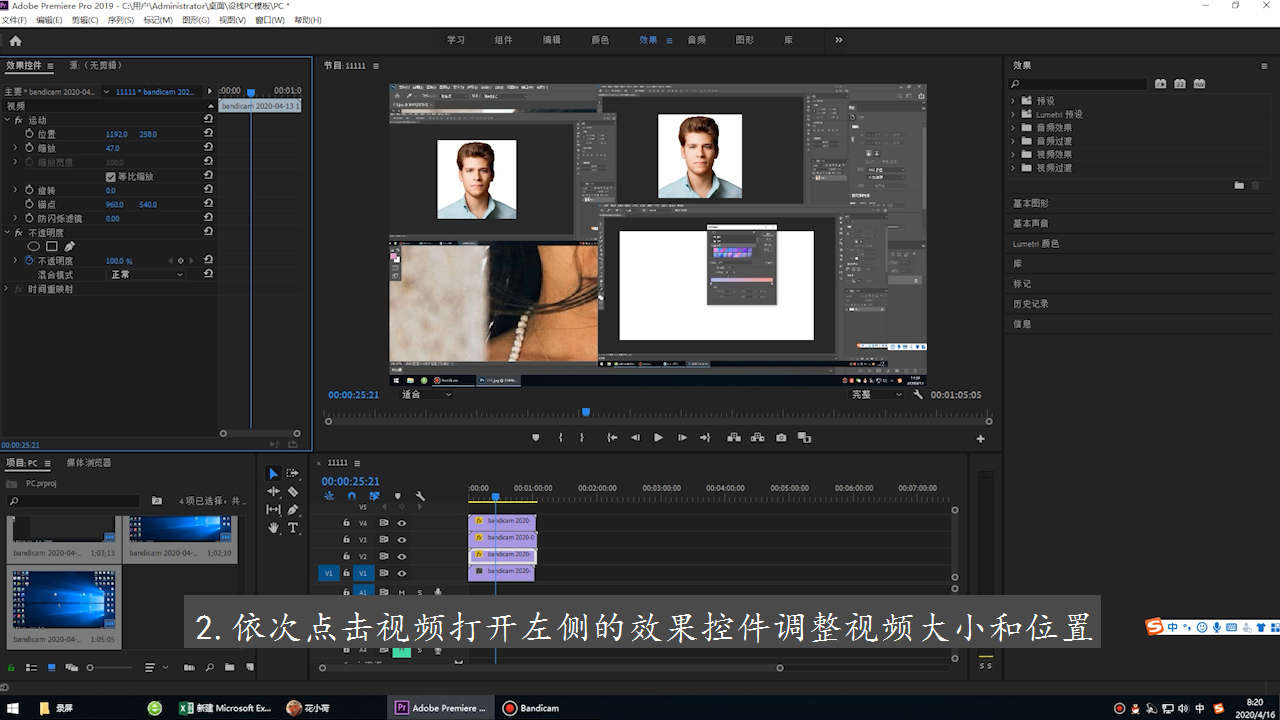Viewport: 1280px width, 720px height.
Task: Open timeline display settings wrench
Action: pyautogui.click(x=420, y=495)
